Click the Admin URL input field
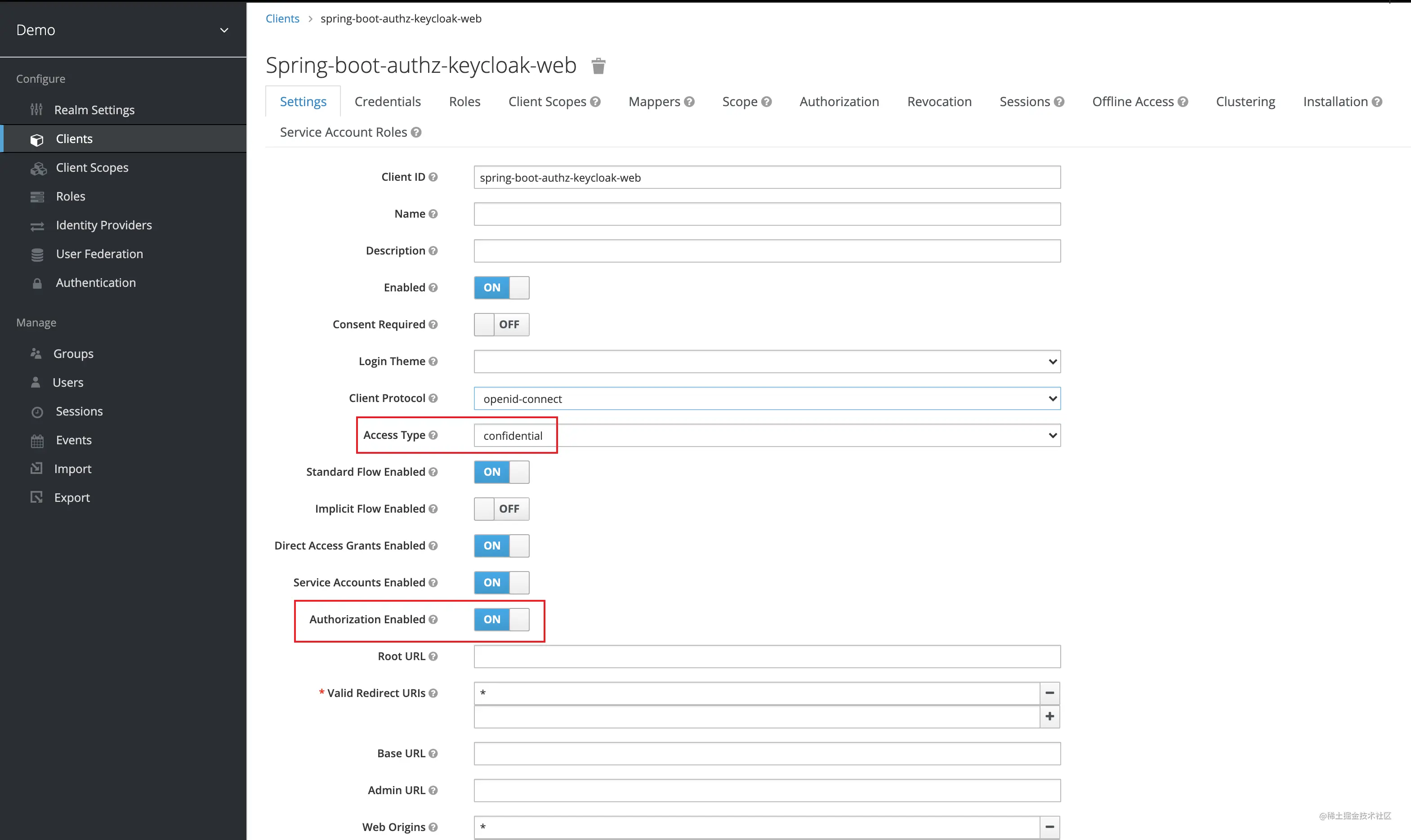The height and width of the screenshot is (840, 1411). click(767, 790)
